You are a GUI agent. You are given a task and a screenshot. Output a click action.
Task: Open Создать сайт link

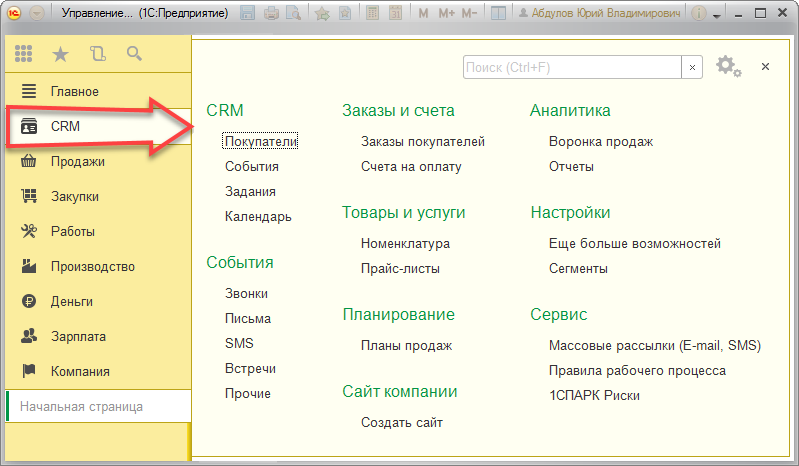402,422
